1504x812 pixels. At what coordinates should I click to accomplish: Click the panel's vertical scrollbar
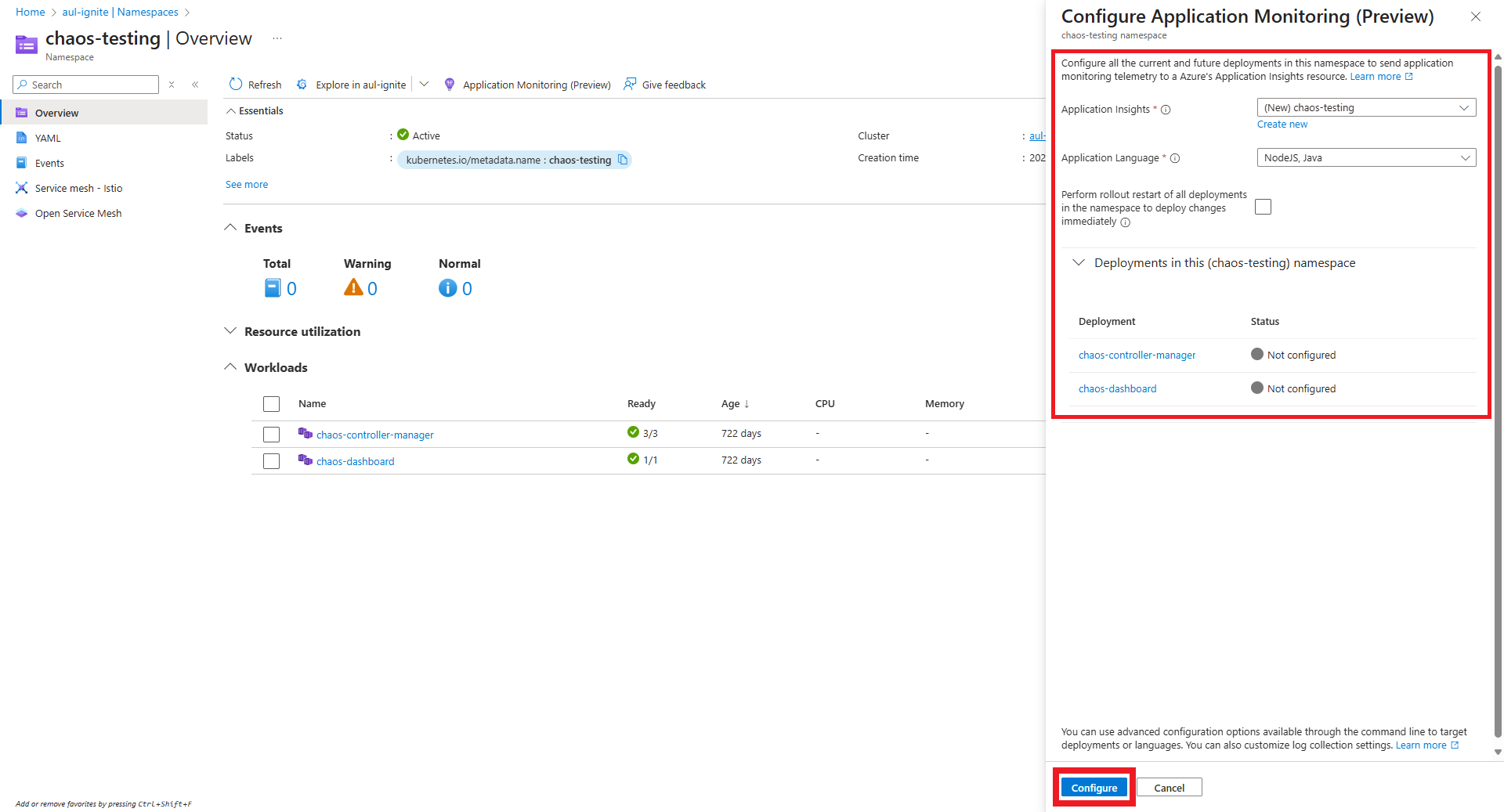click(x=1498, y=392)
